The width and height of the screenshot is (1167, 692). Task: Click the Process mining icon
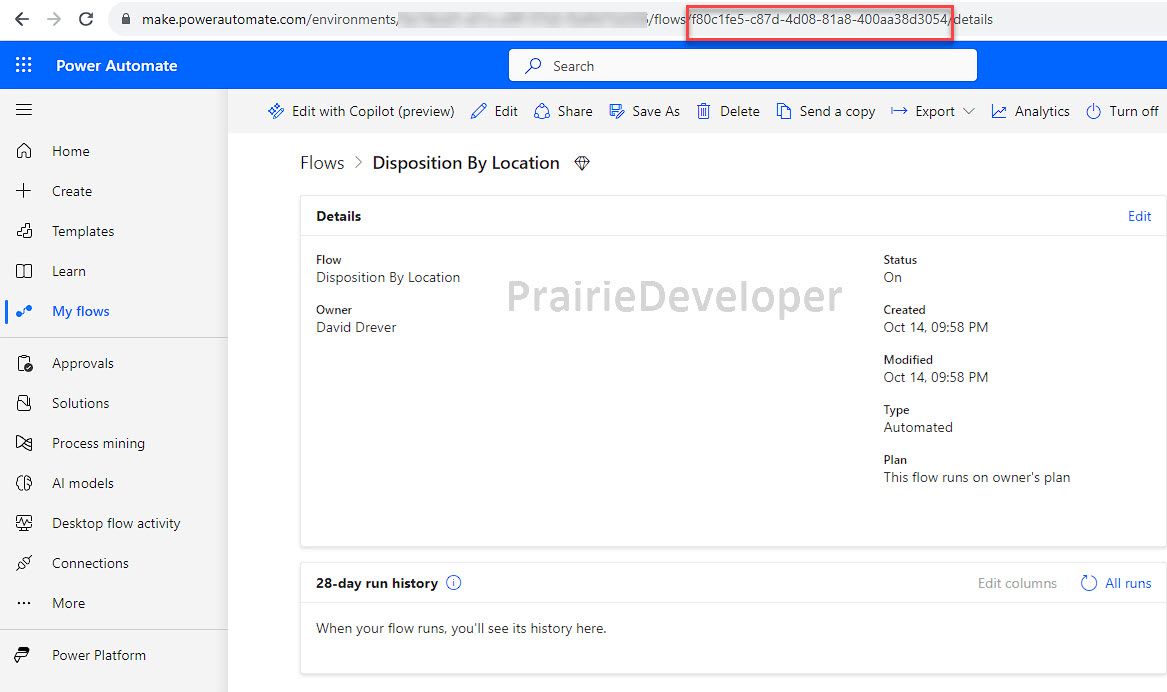[24, 443]
